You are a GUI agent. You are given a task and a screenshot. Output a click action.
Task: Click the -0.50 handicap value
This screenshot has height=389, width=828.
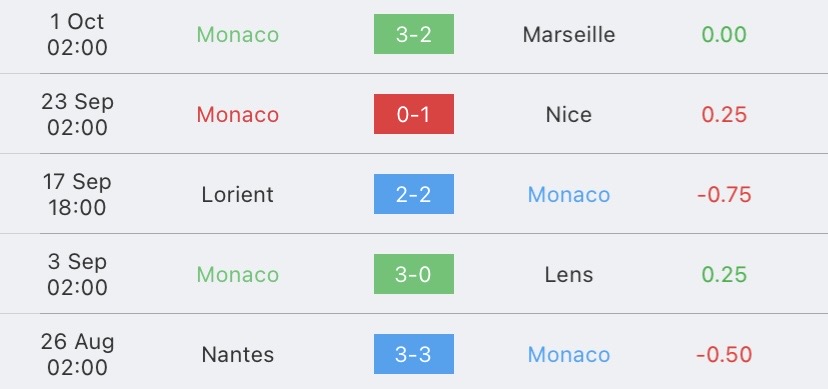[724, 355]
